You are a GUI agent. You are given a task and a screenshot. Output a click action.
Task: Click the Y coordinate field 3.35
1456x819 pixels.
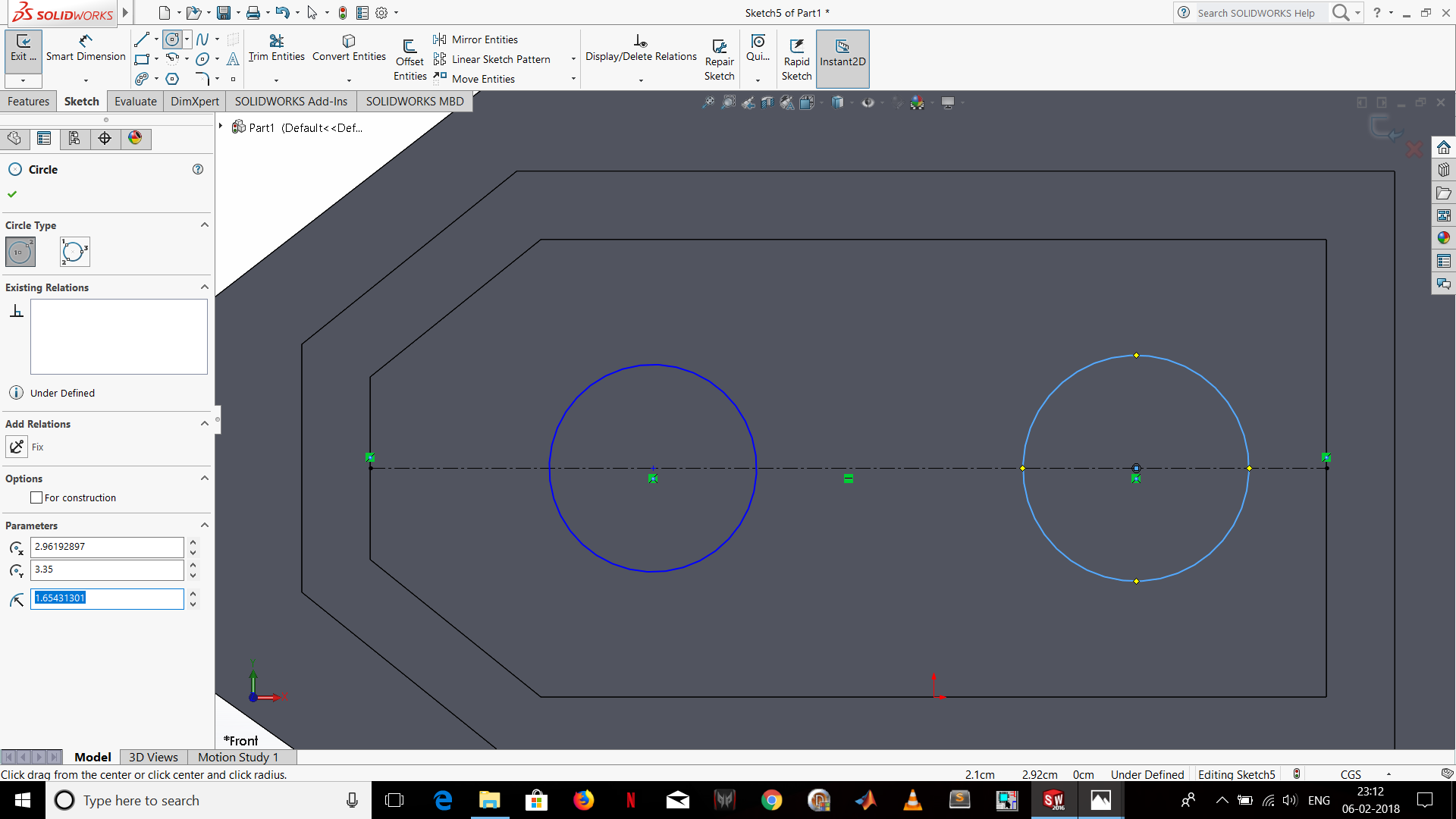pos(107,570)
